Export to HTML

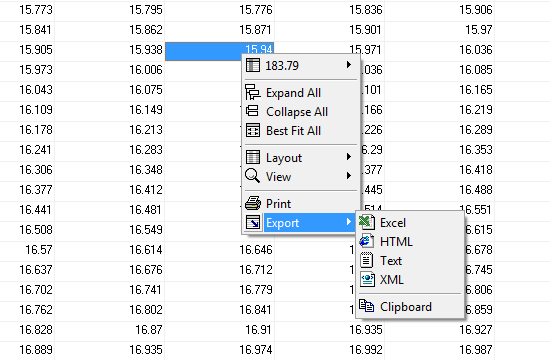click(x=410, y=242)
